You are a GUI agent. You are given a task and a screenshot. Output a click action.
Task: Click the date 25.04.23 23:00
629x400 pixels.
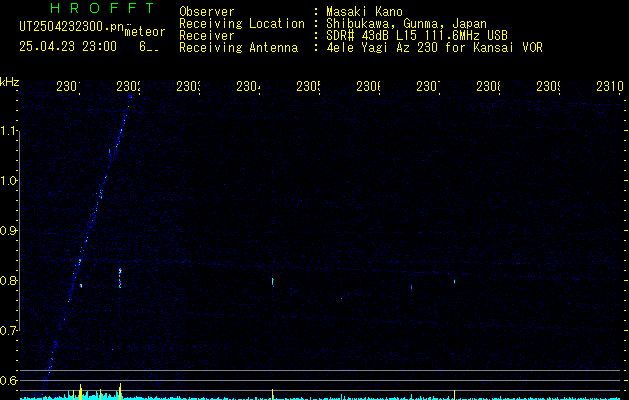coord(68,47)
